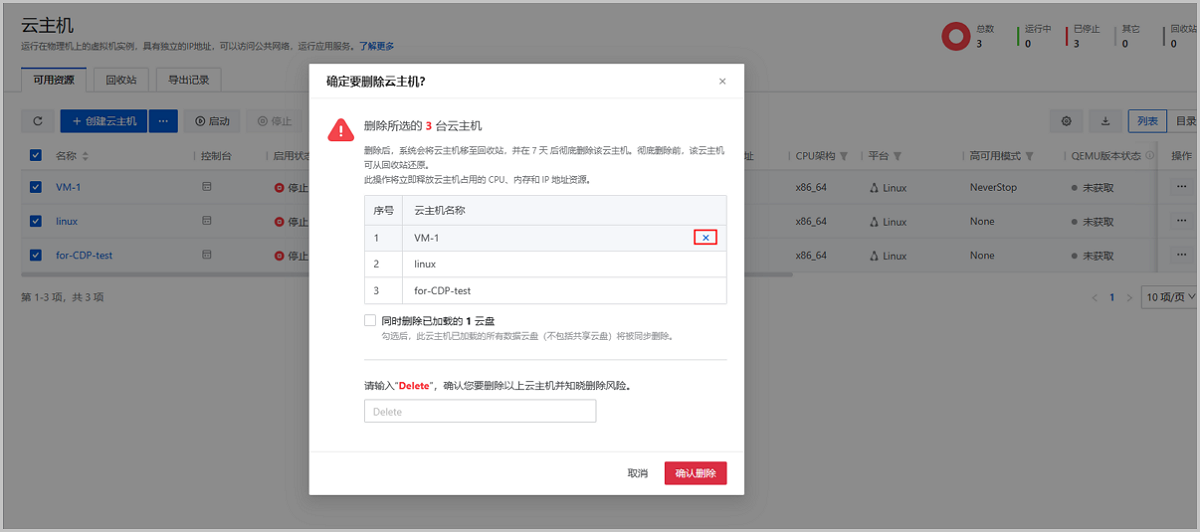1200x532 pixels.
Task: Uncheck the for-CDP-test row checkbox
Action: click(36, 255)
